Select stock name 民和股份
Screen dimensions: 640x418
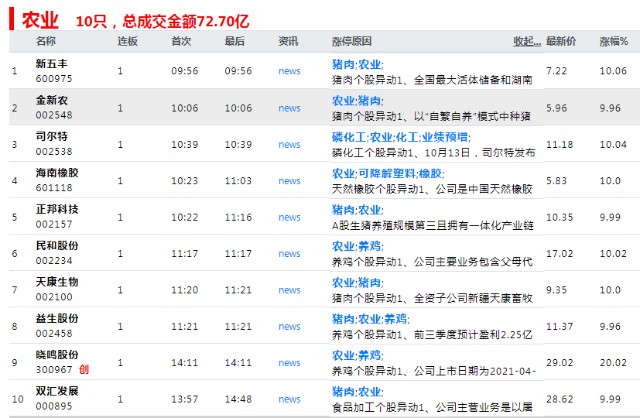[57, 245]
